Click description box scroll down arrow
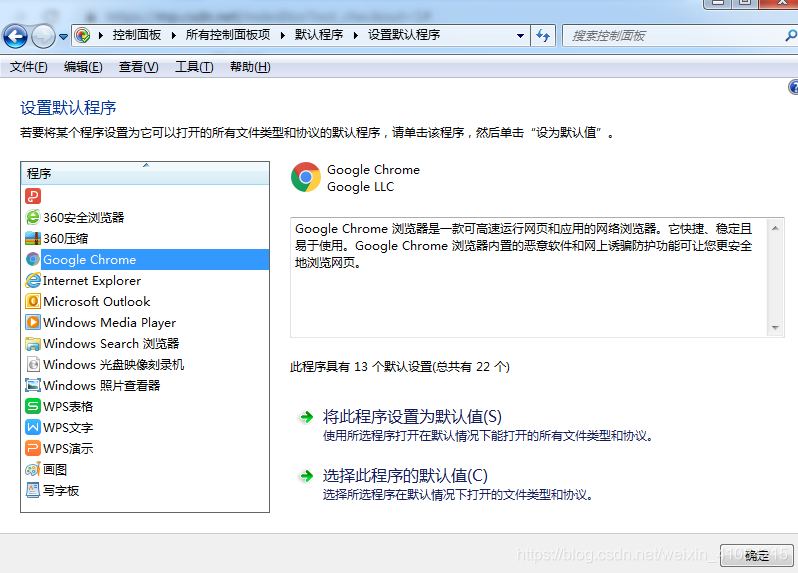The image size is (798, 573). 775,327
